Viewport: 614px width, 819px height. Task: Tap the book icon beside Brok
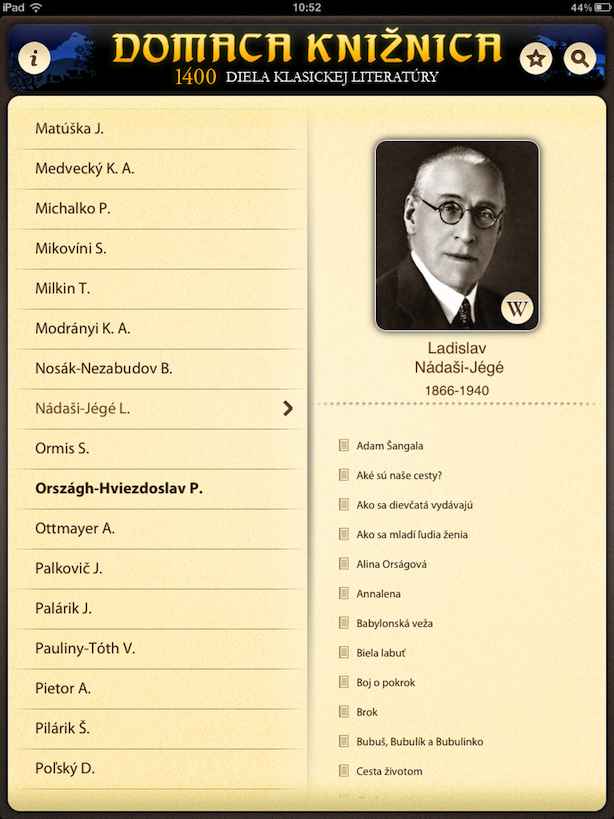point(344,711)
